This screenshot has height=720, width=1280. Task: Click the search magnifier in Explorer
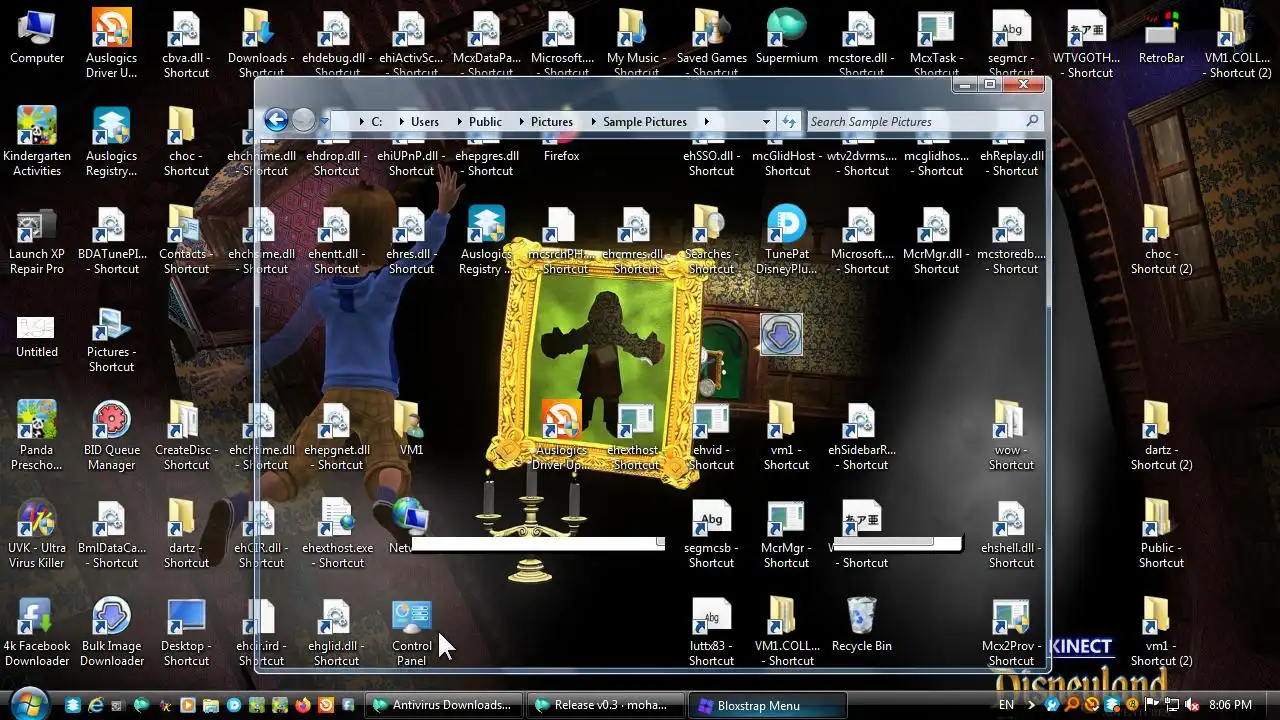click(x=1032, y=121)
